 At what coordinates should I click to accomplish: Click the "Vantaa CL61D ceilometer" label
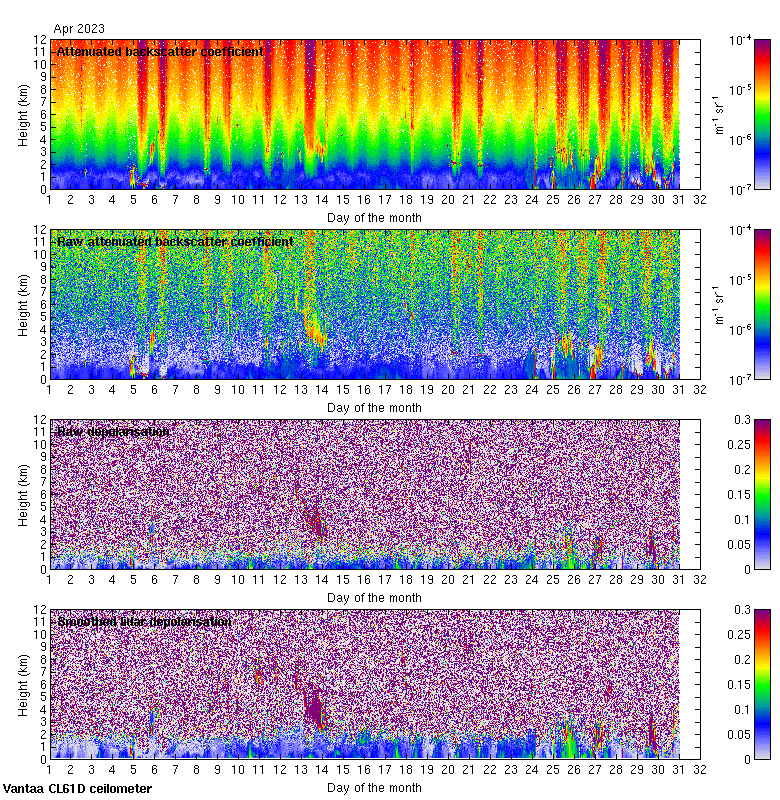pyautogui.click(x=77, y=789)
